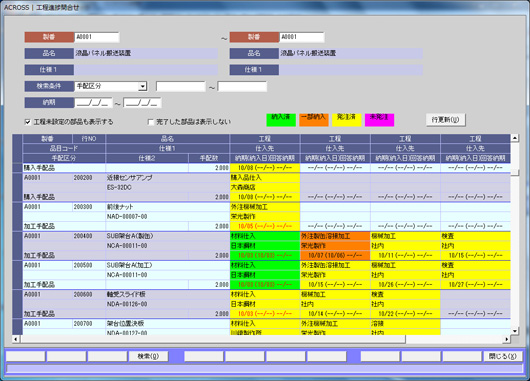Click the horizontal scrollbar right arrow
The height and width of the screenshot is (381, 530).
(x=507, y=339)
